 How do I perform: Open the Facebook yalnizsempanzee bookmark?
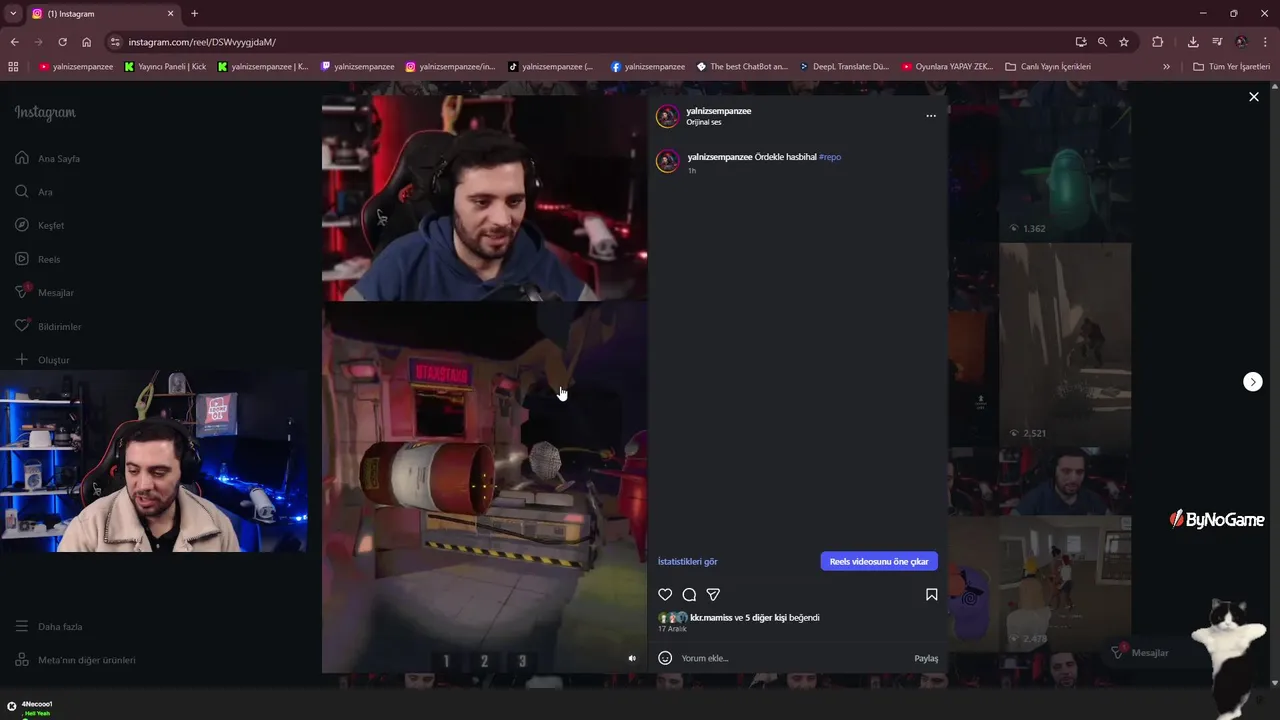[x=648, y=67]
